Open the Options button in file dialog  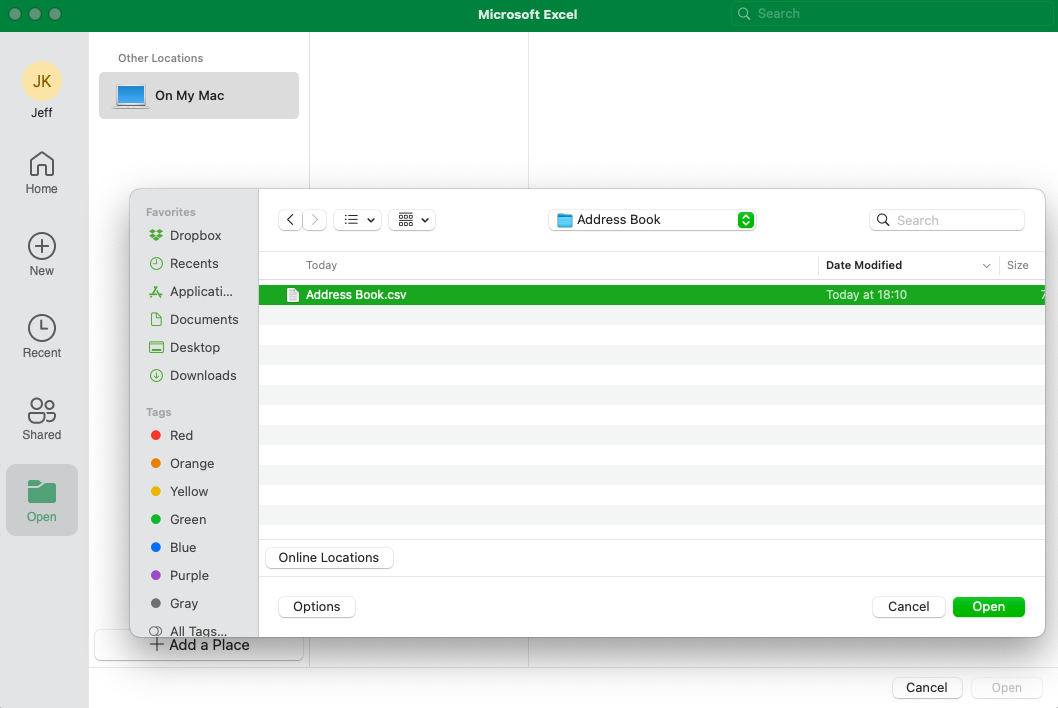coord(316,607)
